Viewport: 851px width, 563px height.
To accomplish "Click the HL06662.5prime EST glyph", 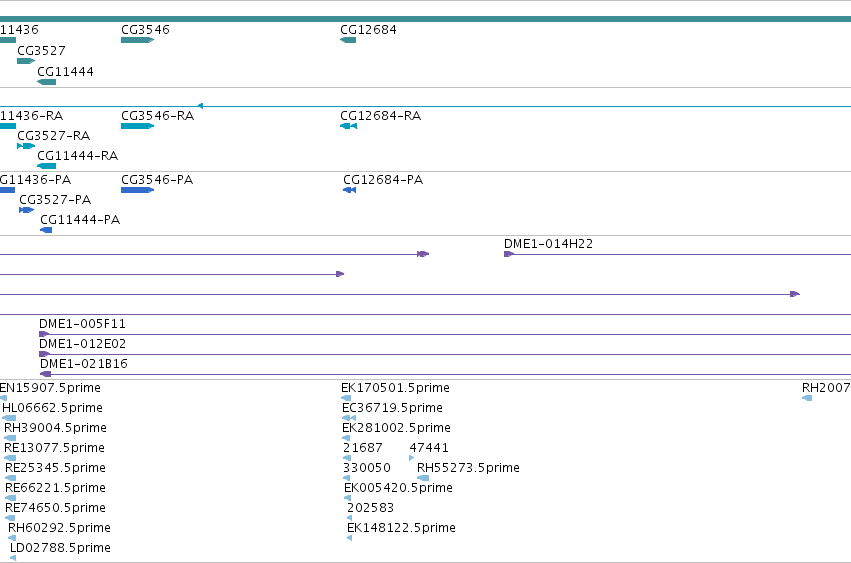I will pos(9,418).
